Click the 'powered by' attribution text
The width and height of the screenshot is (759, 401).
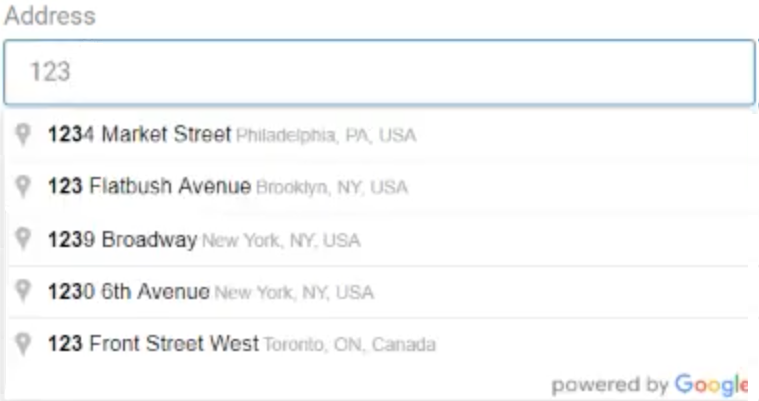click(609, 385)
